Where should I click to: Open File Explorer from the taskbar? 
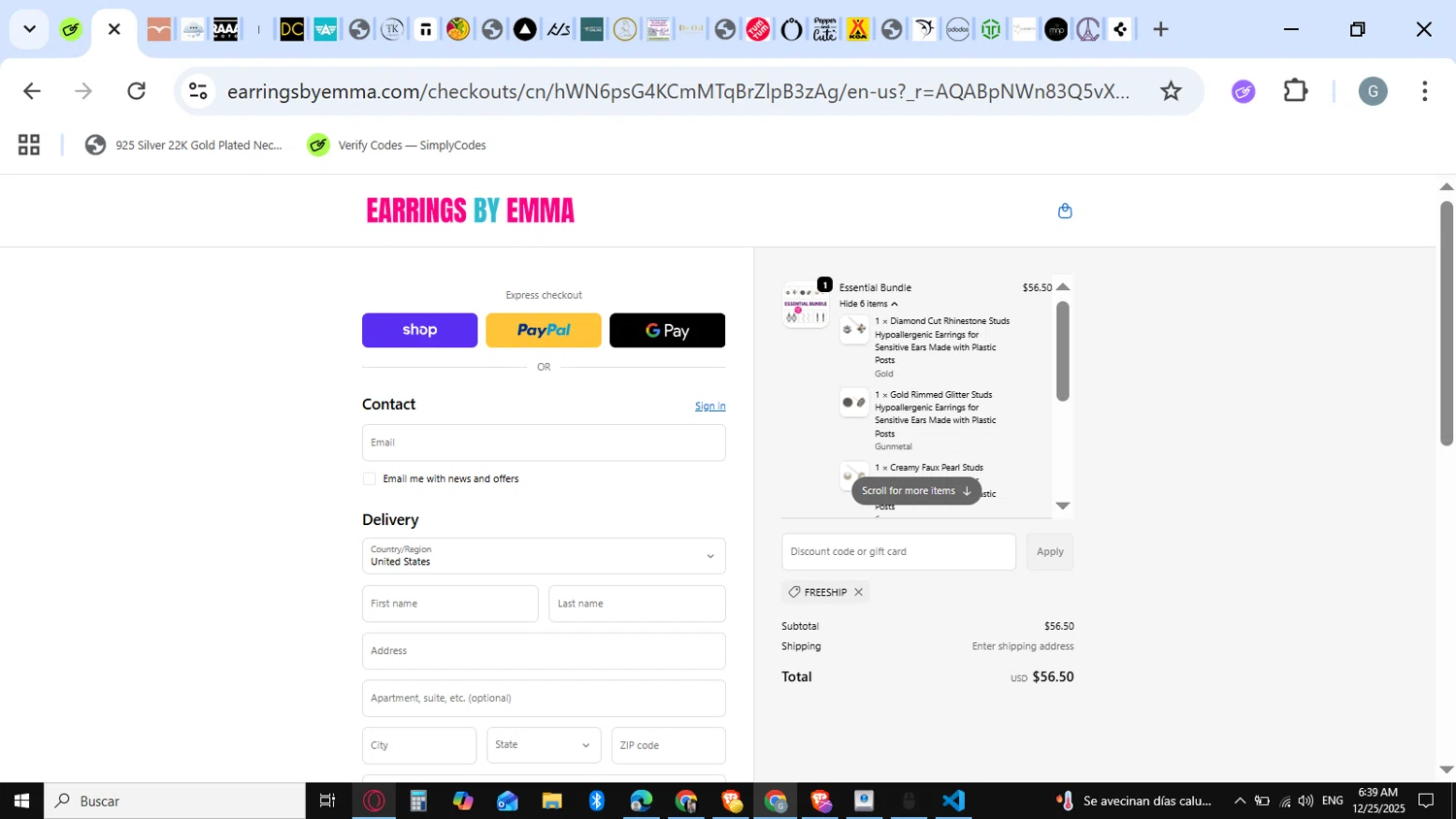click(x=552, y=801)
